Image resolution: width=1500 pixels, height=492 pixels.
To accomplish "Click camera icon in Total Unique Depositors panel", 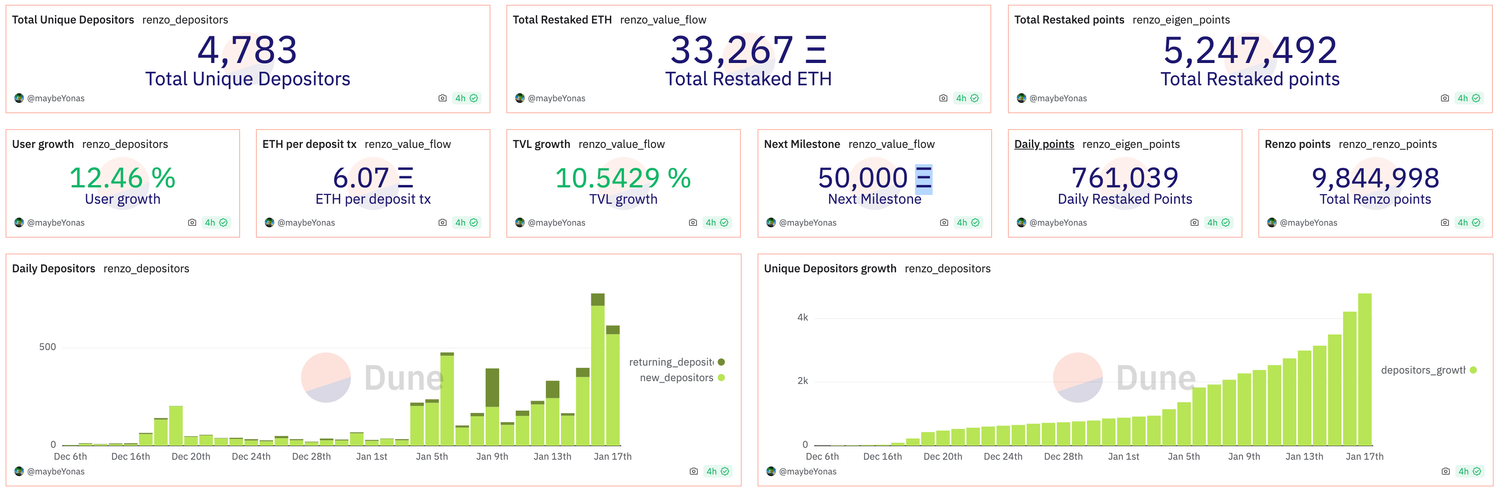I will click(443, 98).
